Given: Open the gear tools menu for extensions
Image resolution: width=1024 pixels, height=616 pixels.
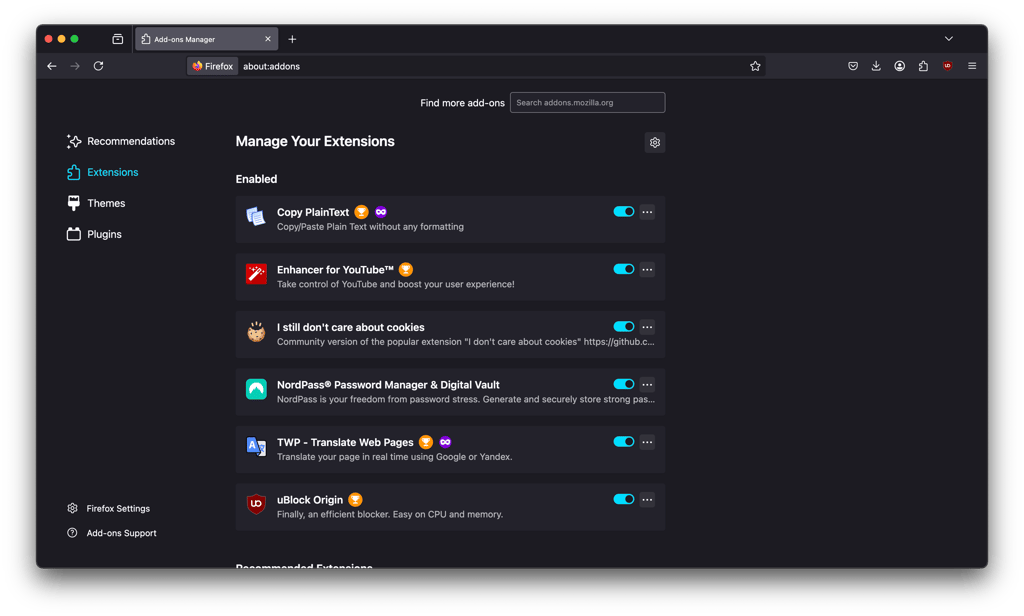Looking at the screenshot, I should pyautogui.click(x=655, y=142).
